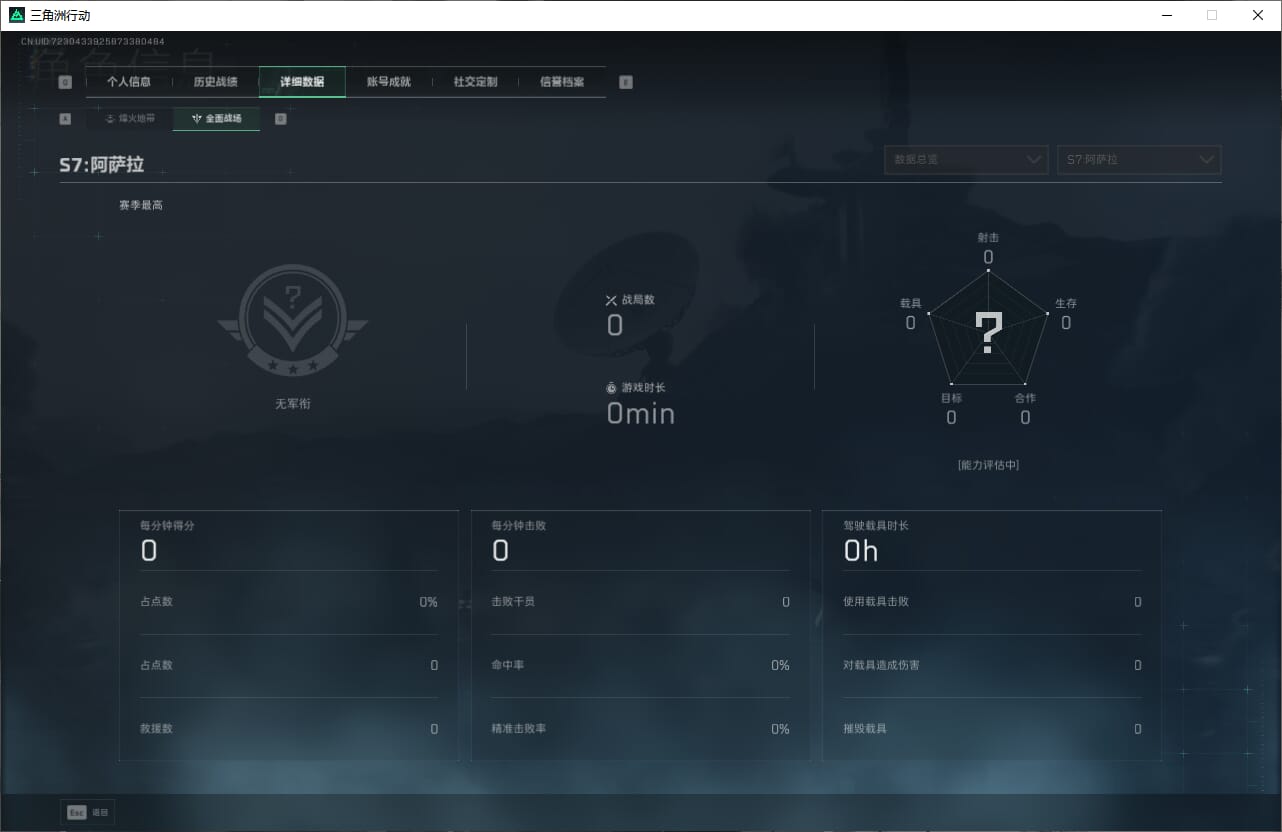Click the crossed-swords icon beside 战局数
This screenshot has width=1282, height=832.
611,300
